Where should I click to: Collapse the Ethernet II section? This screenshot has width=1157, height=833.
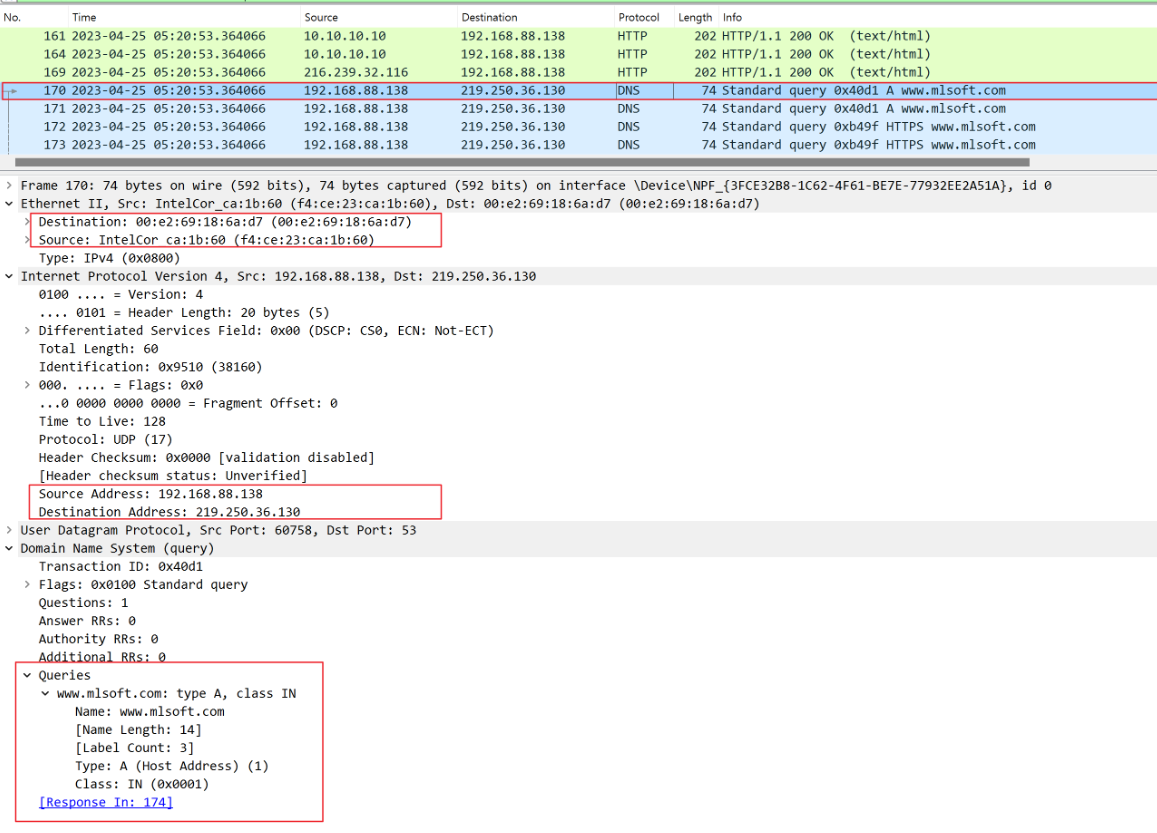point(9,204)
